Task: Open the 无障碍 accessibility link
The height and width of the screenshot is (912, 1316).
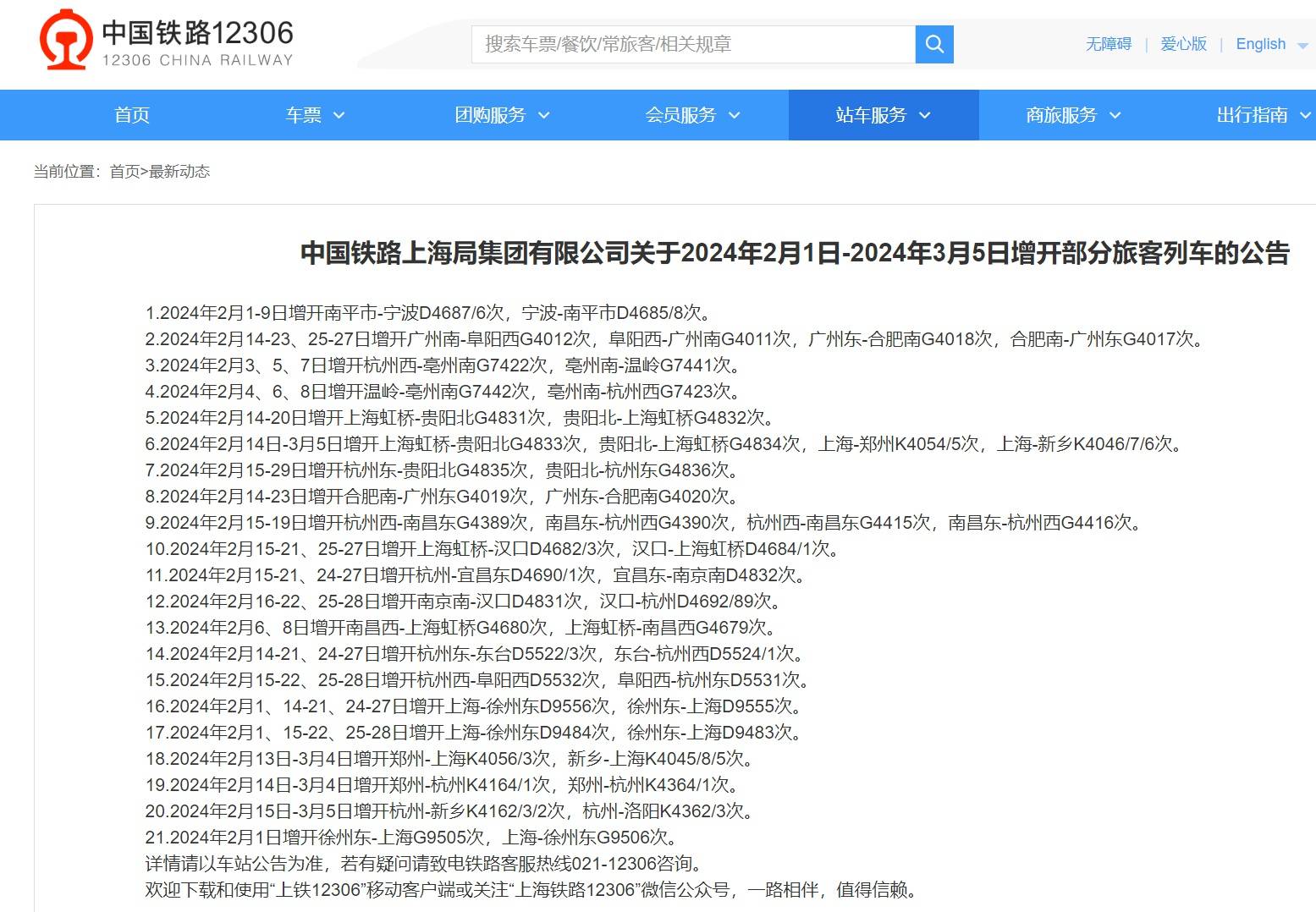Action: [x=1109, y=44]
